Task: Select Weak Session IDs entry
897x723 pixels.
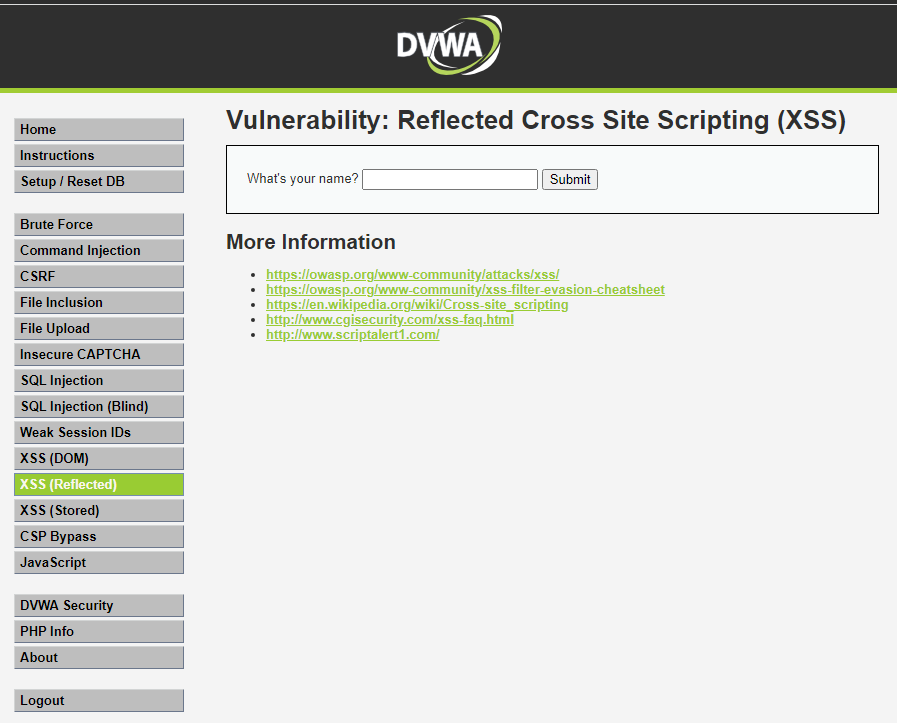Action: click(x=99, y=432)
